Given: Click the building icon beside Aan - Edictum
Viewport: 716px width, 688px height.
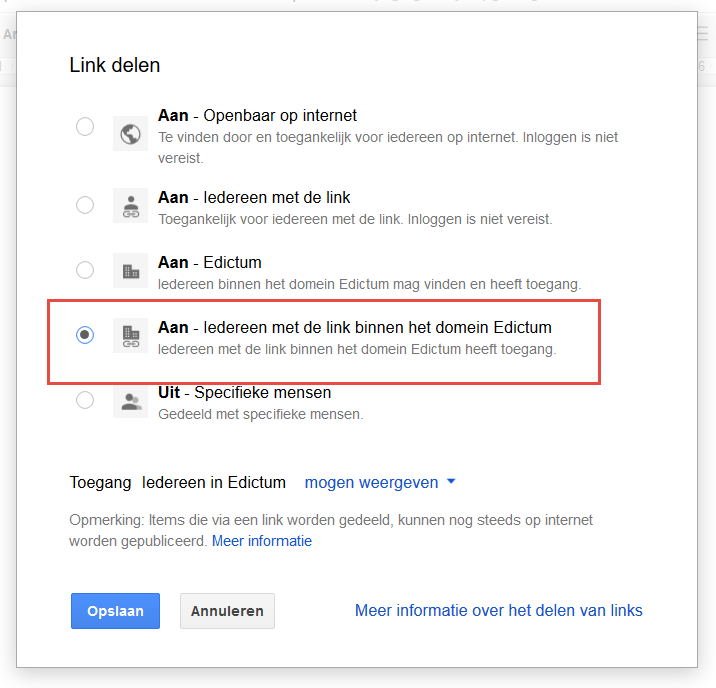Looking at the screenshot, I should [x=131, y=271].
